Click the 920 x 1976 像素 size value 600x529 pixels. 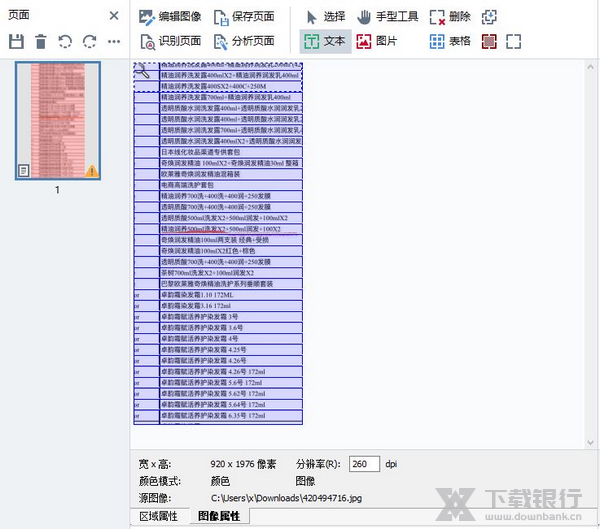click(x=243, y=464)
